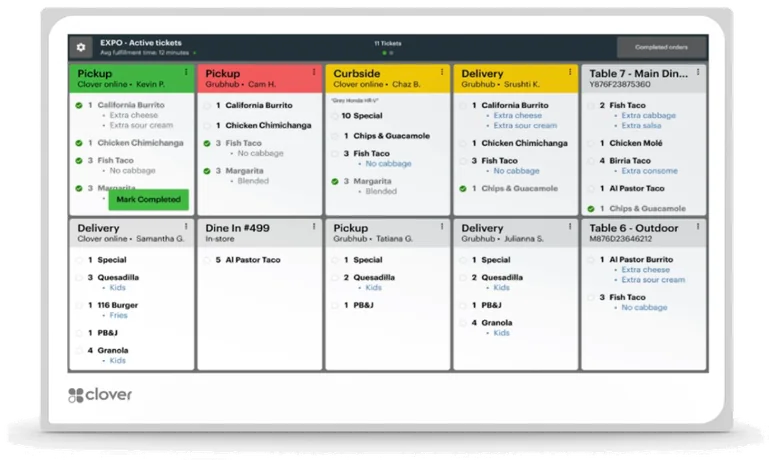
Task: Click 'Avg fulfillment time: 12 minutes' text
Action: tap(145, 52)
